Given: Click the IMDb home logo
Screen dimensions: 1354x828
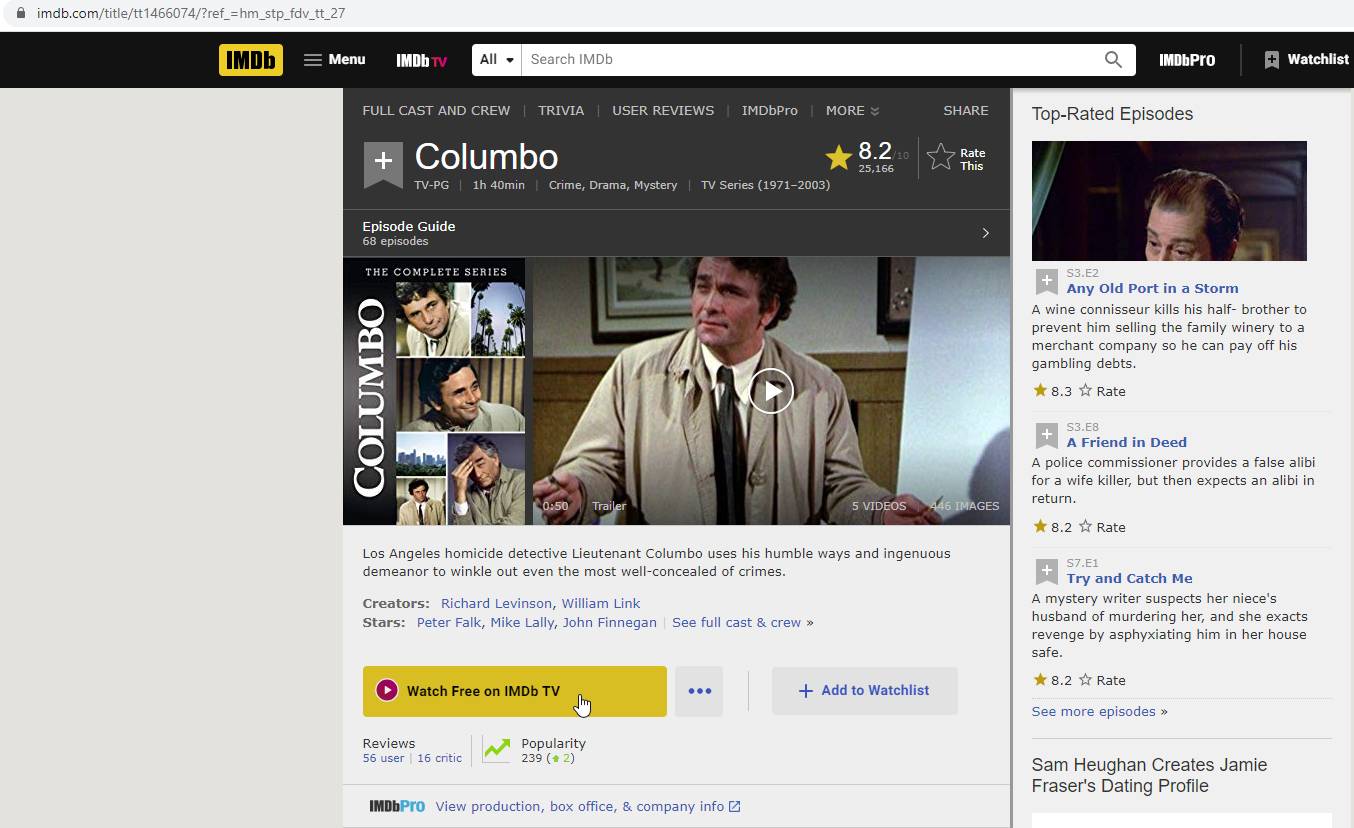Looking at the screenshot, I should (x=250, y=60).
